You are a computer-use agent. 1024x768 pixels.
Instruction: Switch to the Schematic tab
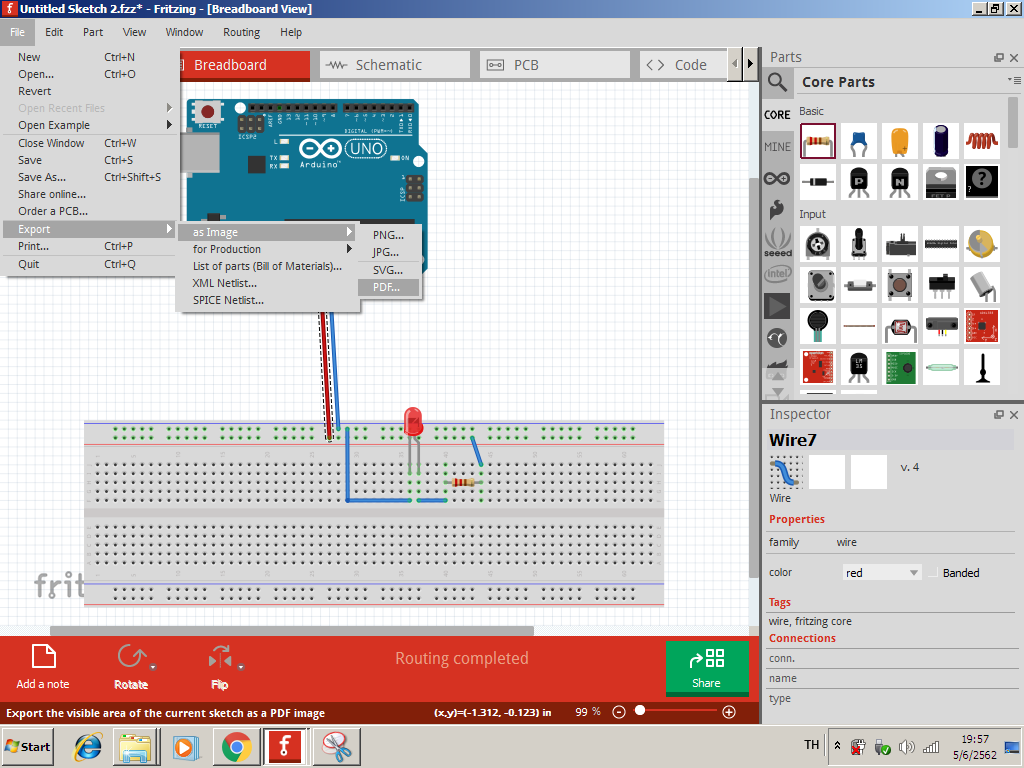click(394, 65)
